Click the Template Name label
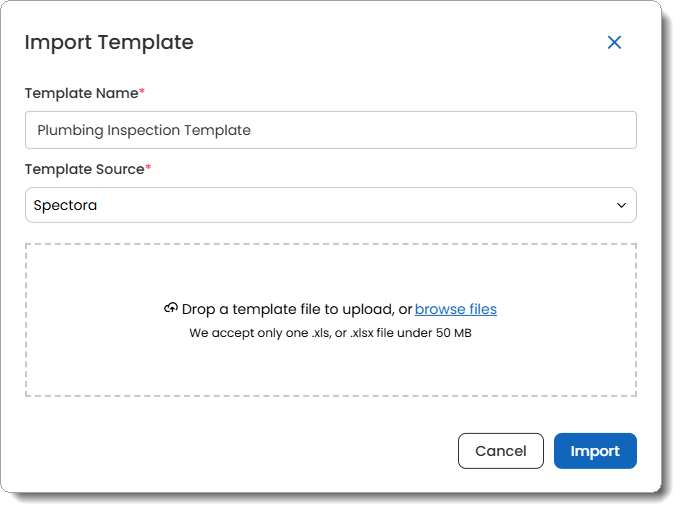The image size is (682, 513). coord(81,93)
